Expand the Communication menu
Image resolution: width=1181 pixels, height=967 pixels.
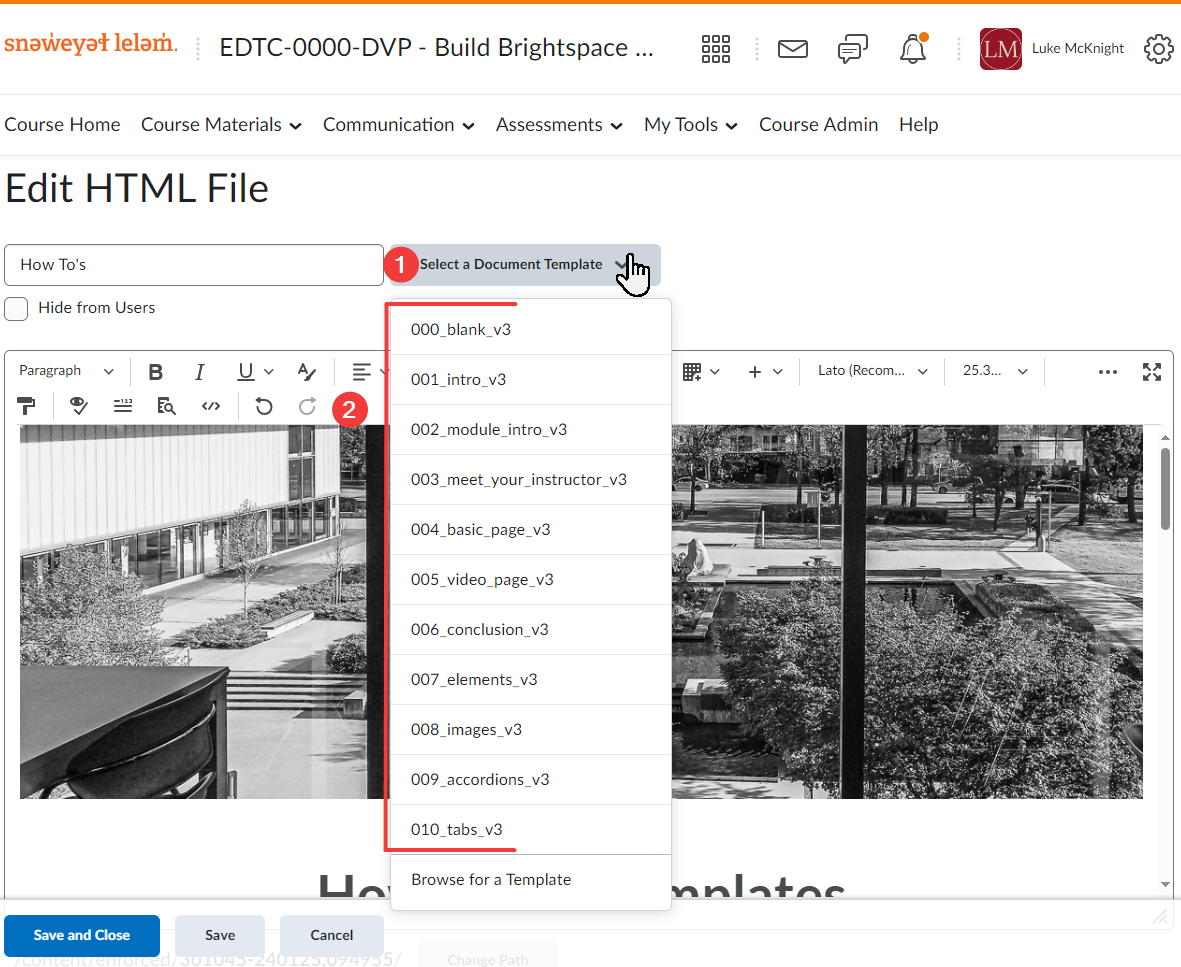(x=398, y=125)
